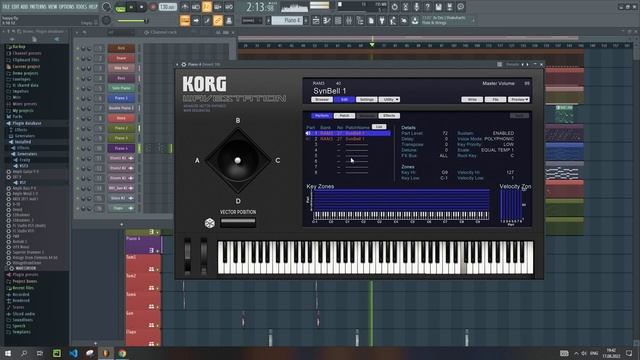Image resolution: width=640 pixels, height=360 pixels.
Task: Click the main pitch knob
Action: click(107, 20)
